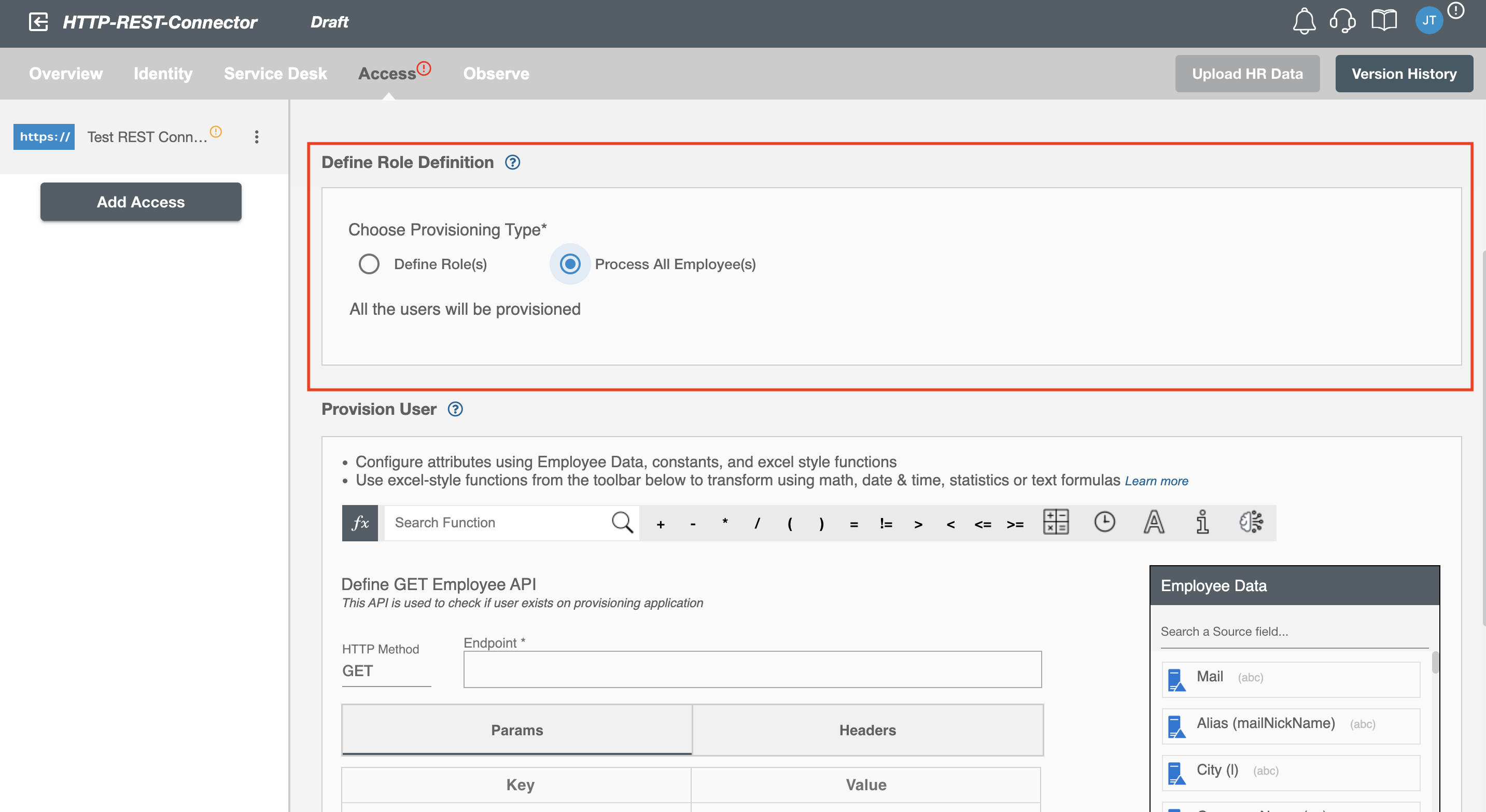Open the Learn more link
This screenshot has height=812, width=1486.
[x=1156, y=481]
